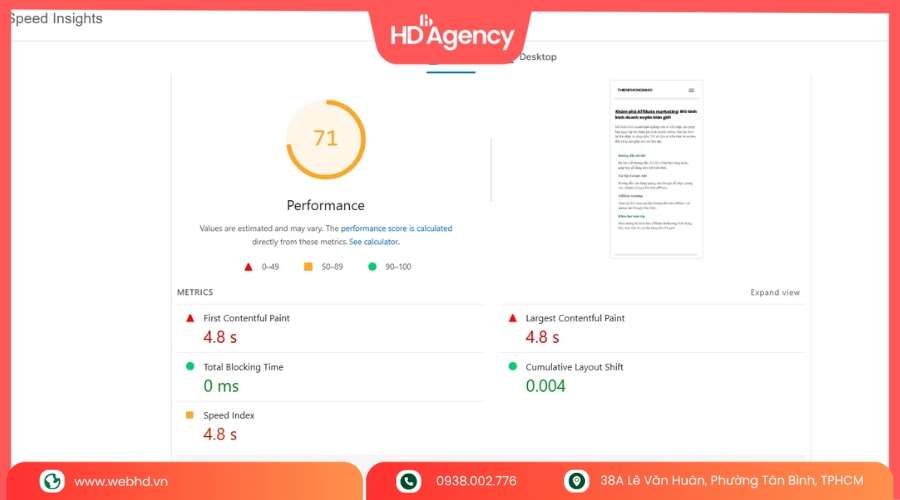
Task: Click the www.webhd.vn website text
Action: pyautogui.click(x=121, y=482)
